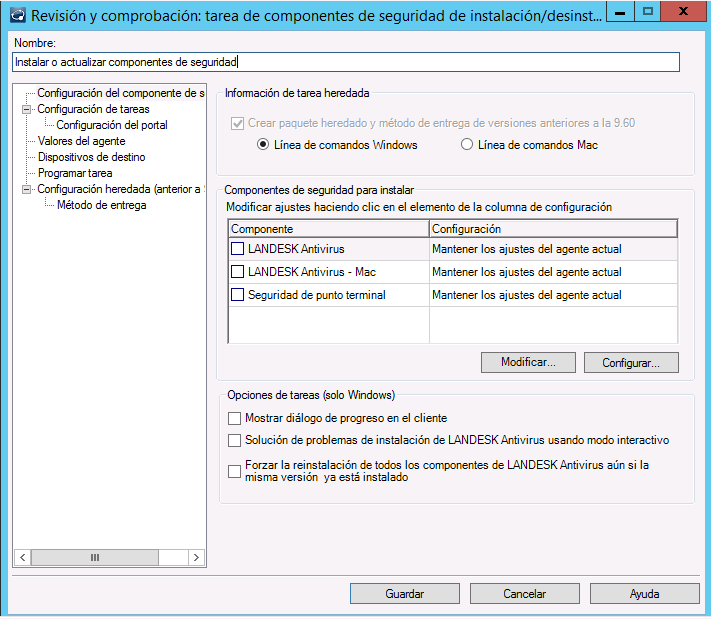The image size is (711, 619).
Task: Open Configuración del portal tree item
Action: 111,126
